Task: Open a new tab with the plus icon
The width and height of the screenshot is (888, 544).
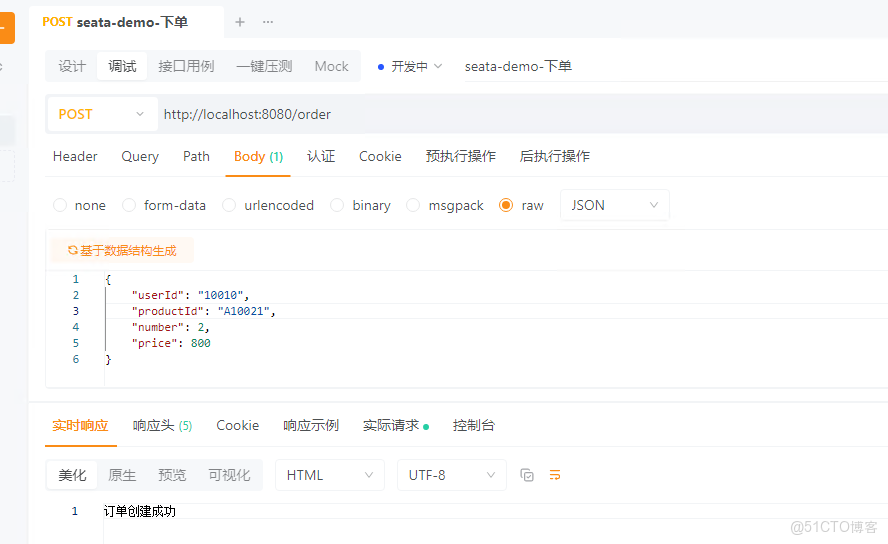Action: 240,22
